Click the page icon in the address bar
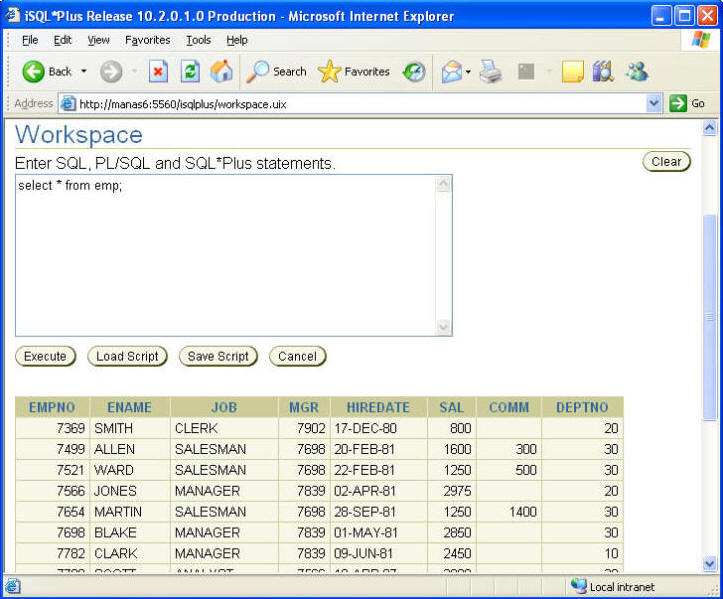 pyautogui.click(x=68, y=104)
